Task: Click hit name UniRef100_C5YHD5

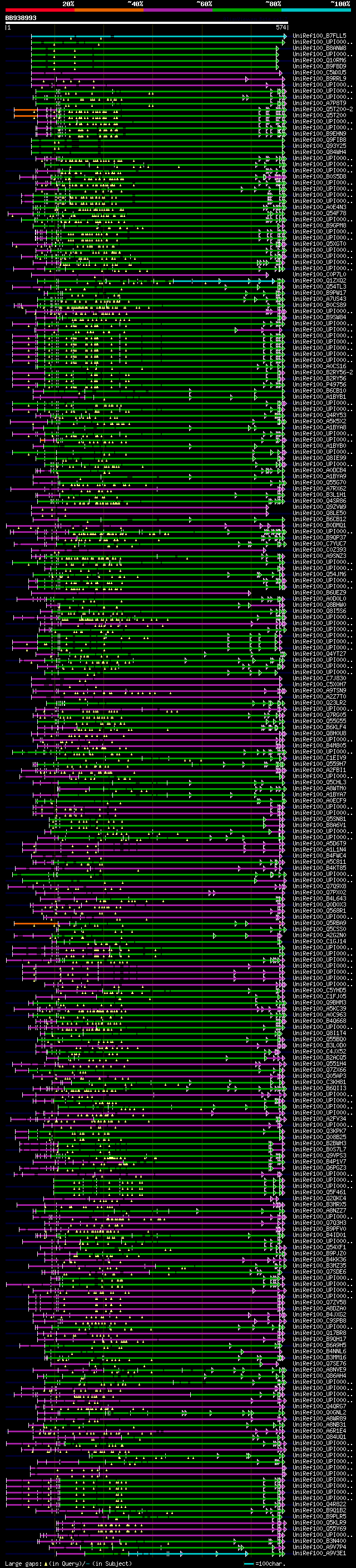Action: [x=319, y=990]
